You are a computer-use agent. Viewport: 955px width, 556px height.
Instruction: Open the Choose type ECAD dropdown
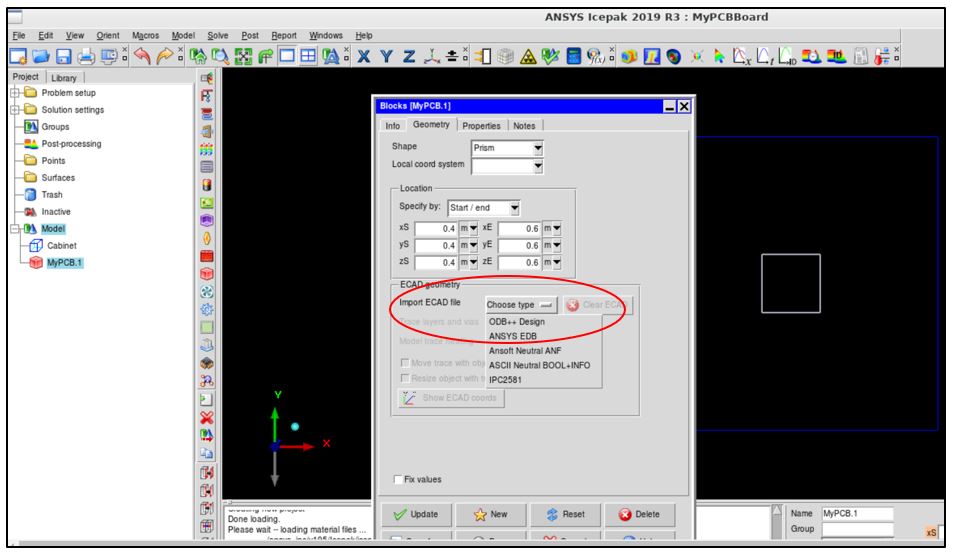coord(521,304)
